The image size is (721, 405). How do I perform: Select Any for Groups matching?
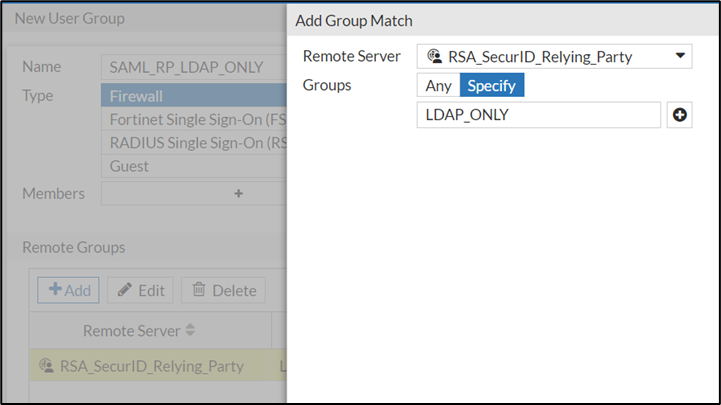point(438,86)
